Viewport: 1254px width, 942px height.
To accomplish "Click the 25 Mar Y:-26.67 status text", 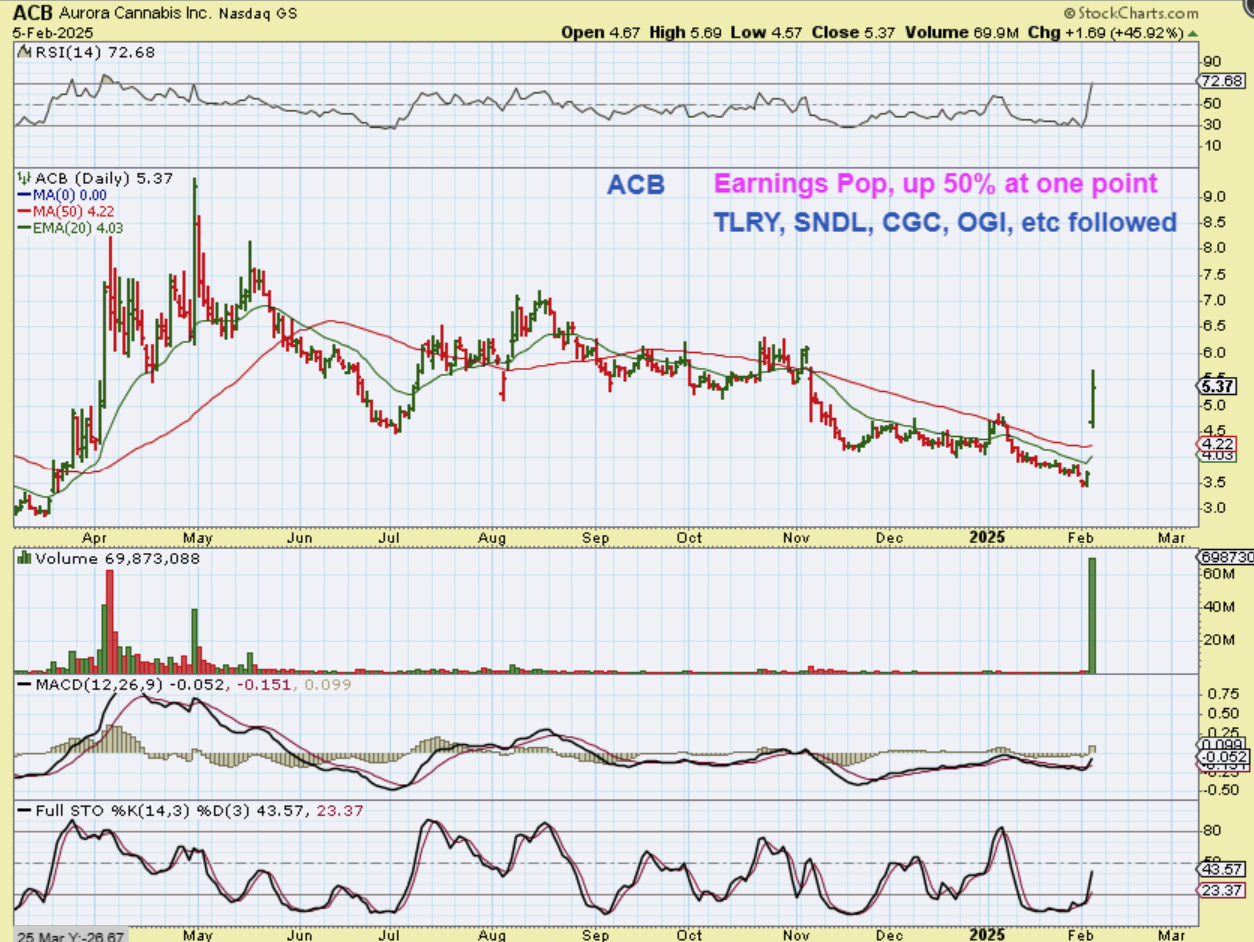I will [x=69, y=935].
